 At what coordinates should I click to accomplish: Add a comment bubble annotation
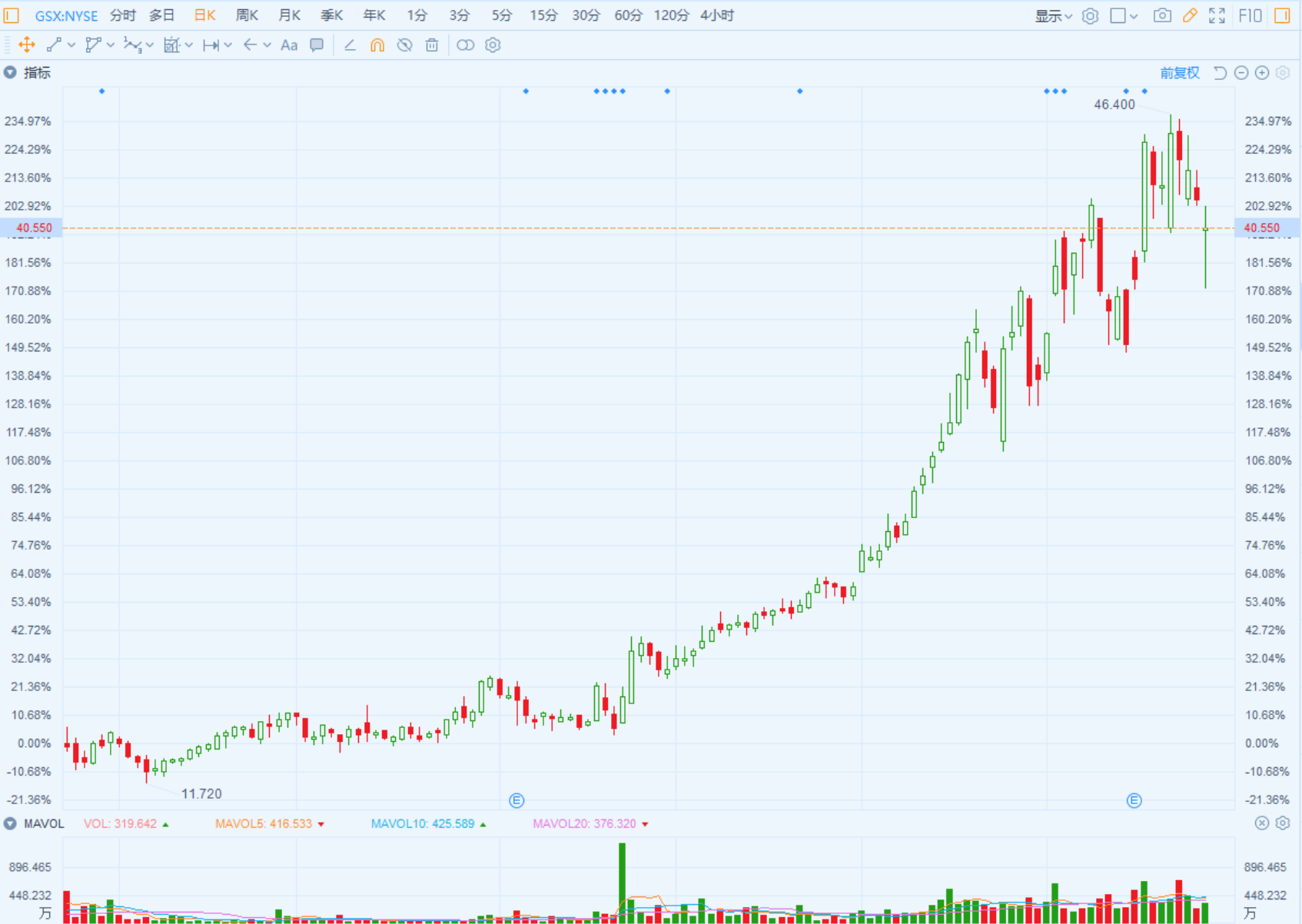pyautogui.click(x=317, y=45)
